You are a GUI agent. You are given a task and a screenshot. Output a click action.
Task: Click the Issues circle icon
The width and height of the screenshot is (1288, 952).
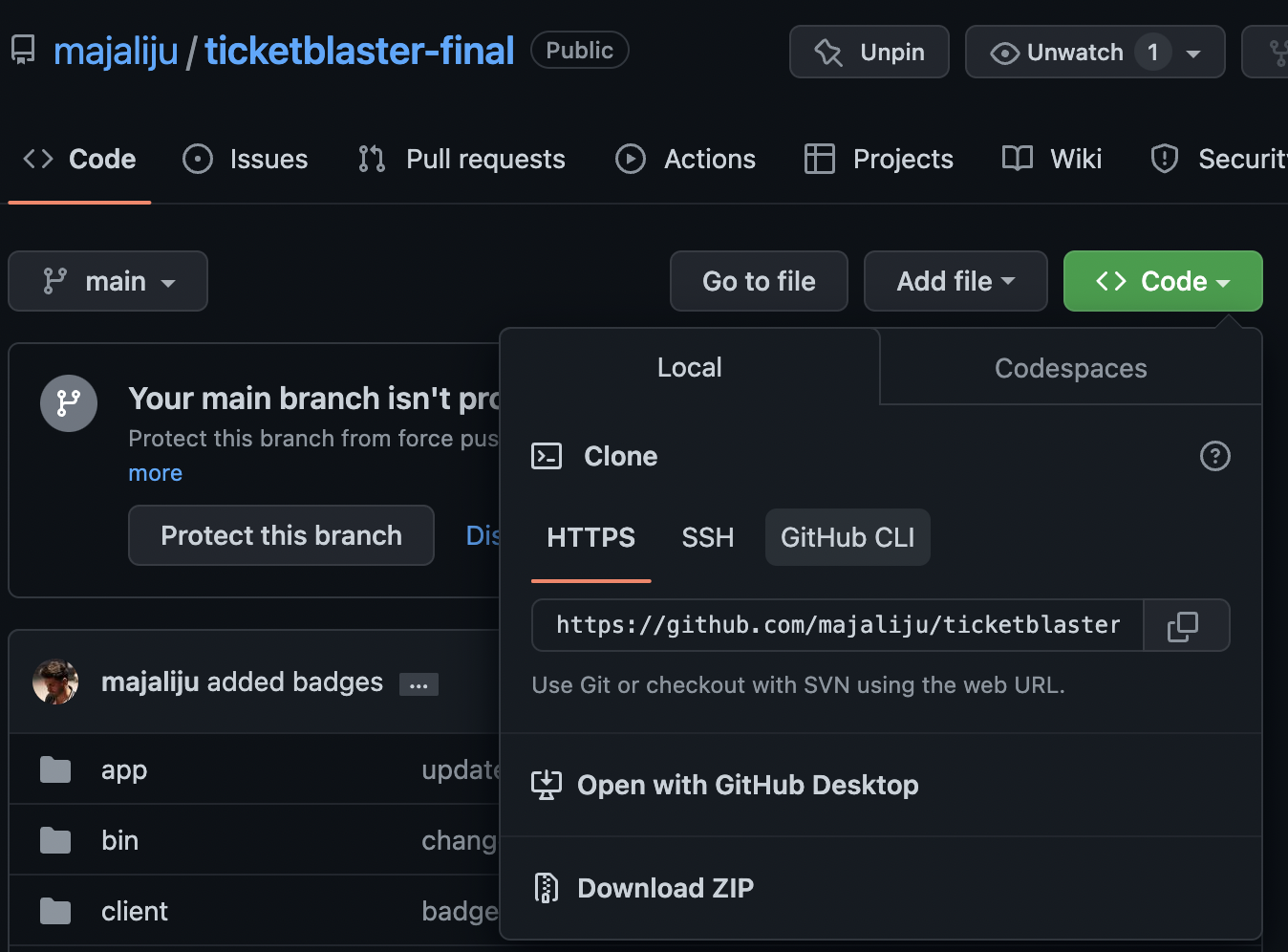197,159
